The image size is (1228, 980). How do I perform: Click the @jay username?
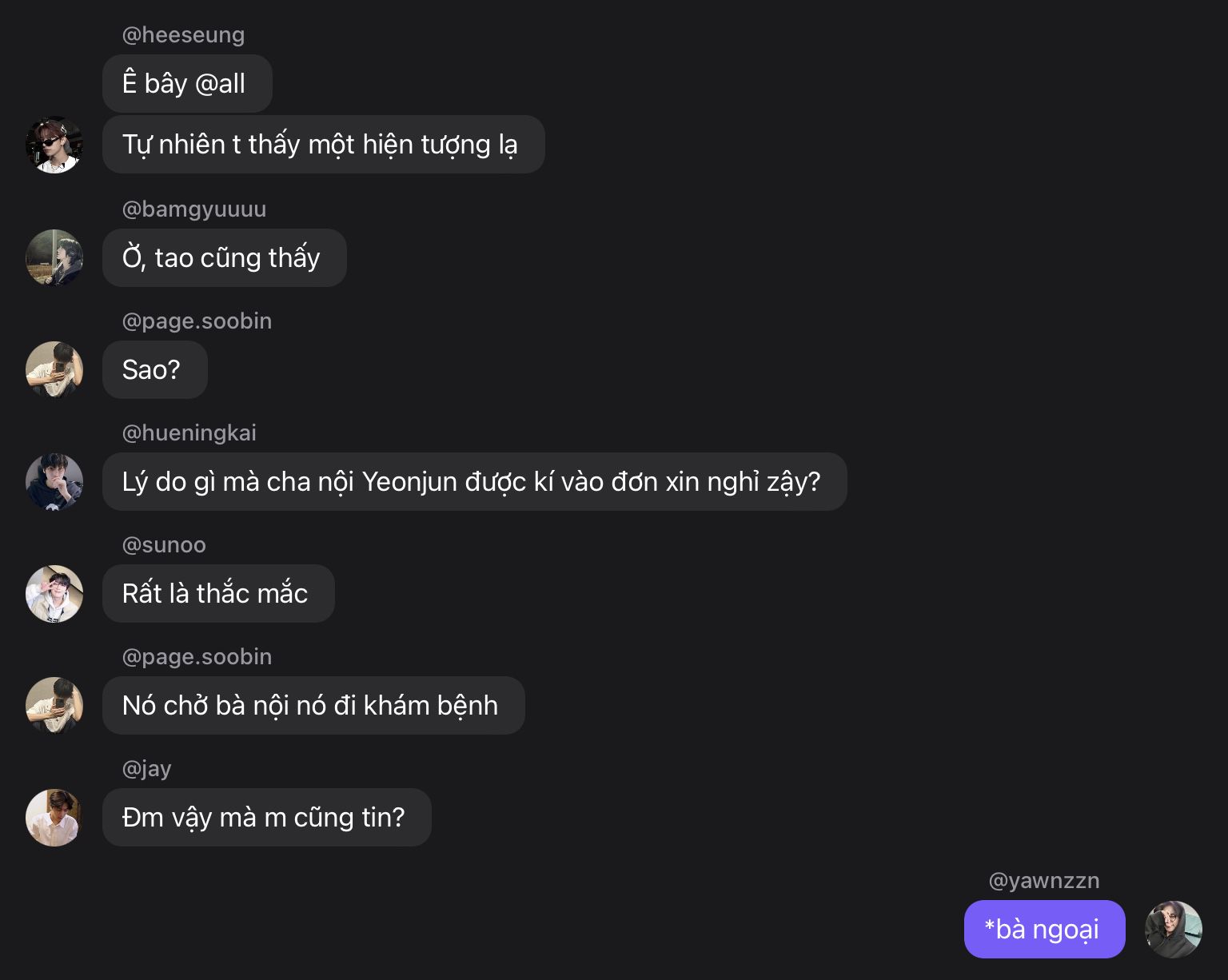point(146,769)
